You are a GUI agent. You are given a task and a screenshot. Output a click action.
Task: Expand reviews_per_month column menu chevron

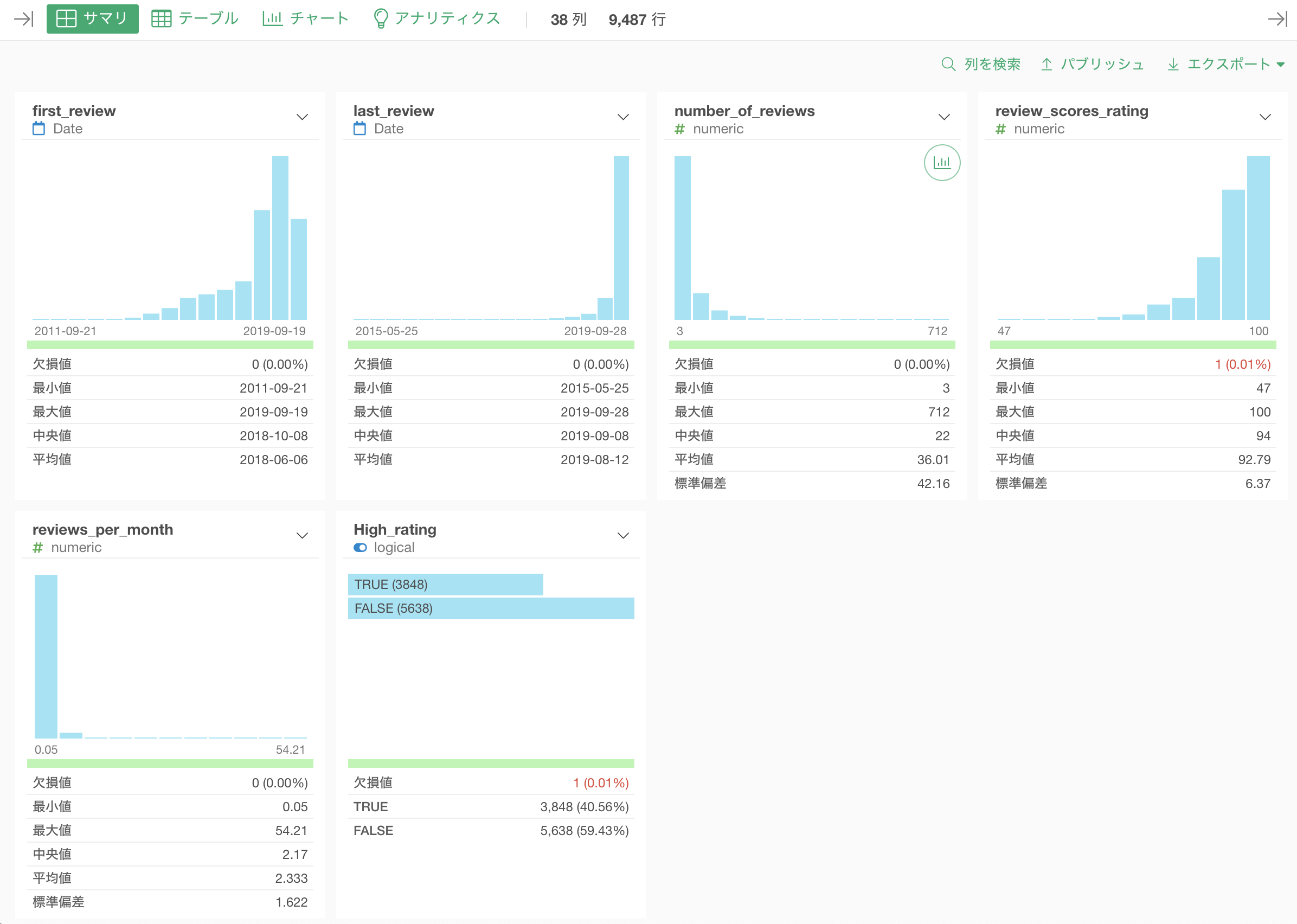pos(303,536)
